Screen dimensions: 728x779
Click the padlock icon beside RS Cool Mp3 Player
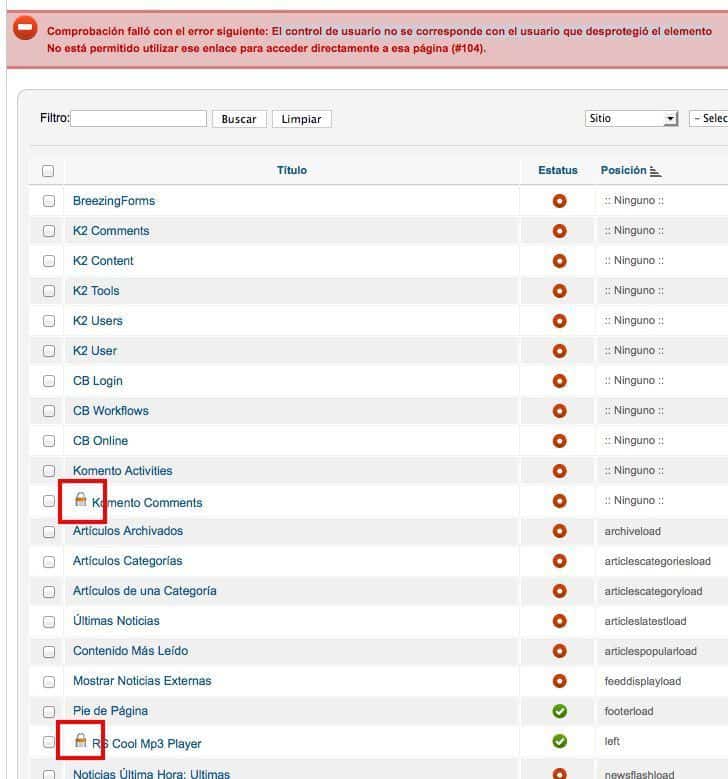click(81, 740)
